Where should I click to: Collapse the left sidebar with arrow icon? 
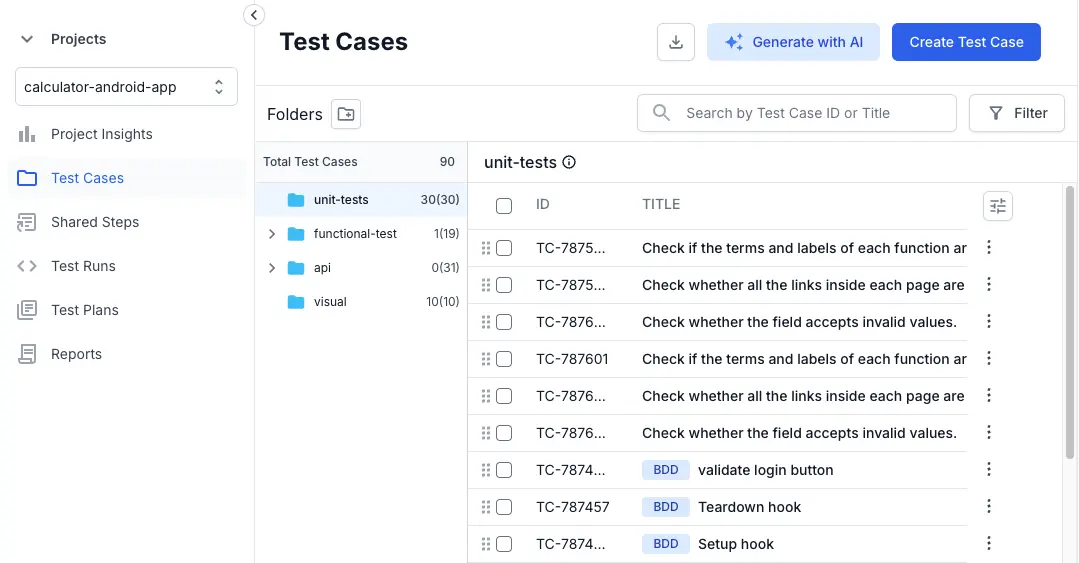(254, 15)
